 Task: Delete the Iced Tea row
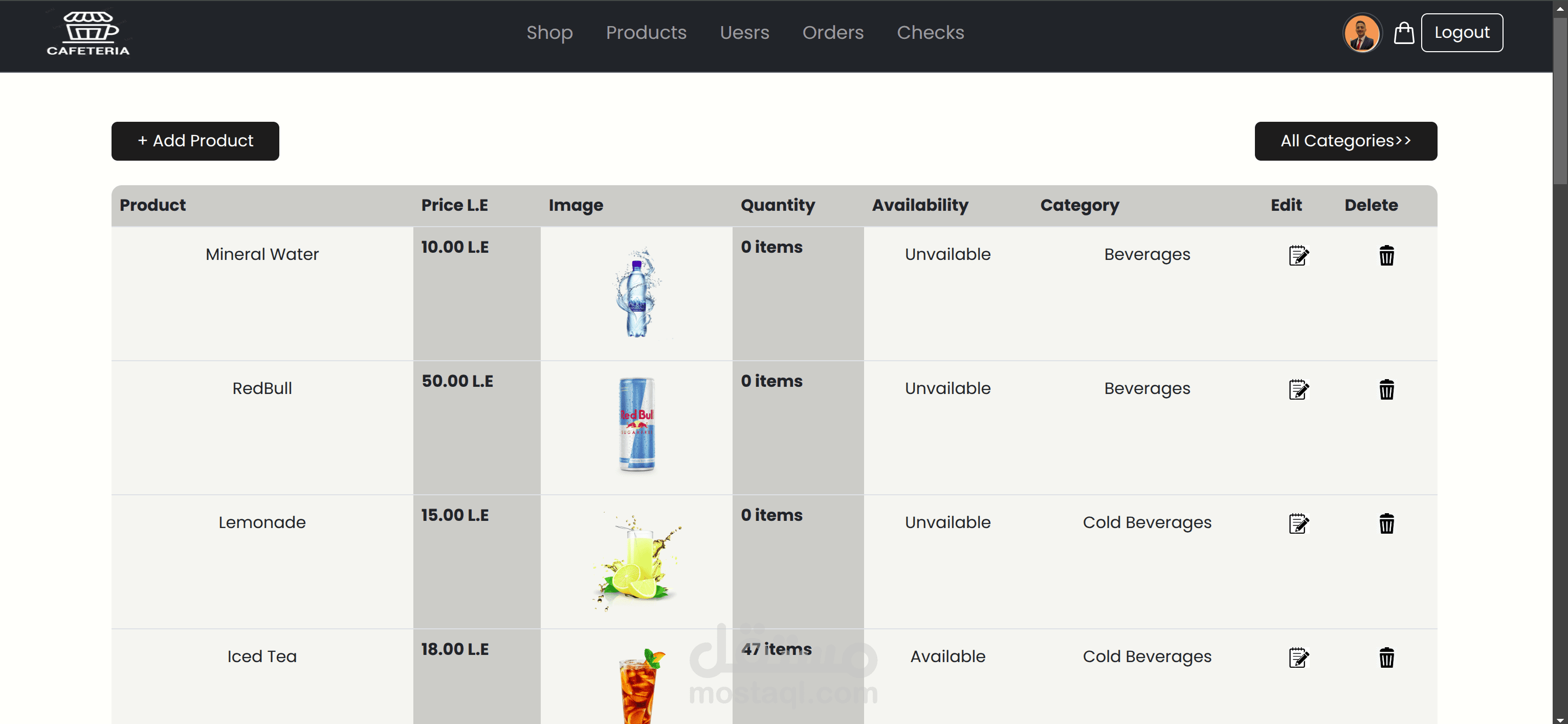tap(1386, 657)
